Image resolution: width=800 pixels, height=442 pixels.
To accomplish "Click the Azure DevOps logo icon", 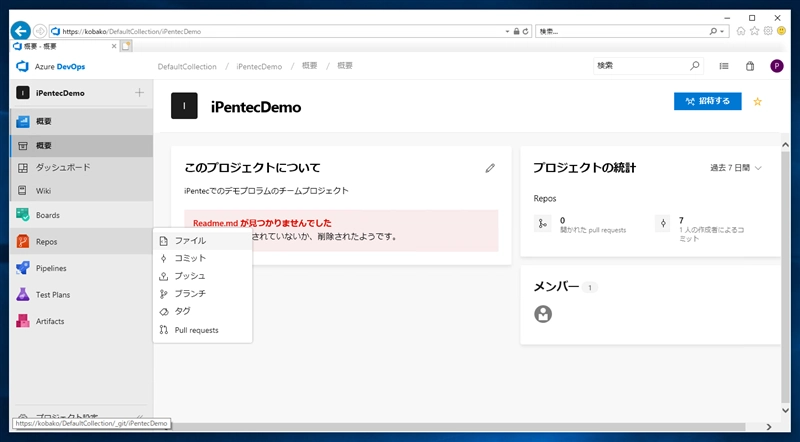I will coord(22,66).
